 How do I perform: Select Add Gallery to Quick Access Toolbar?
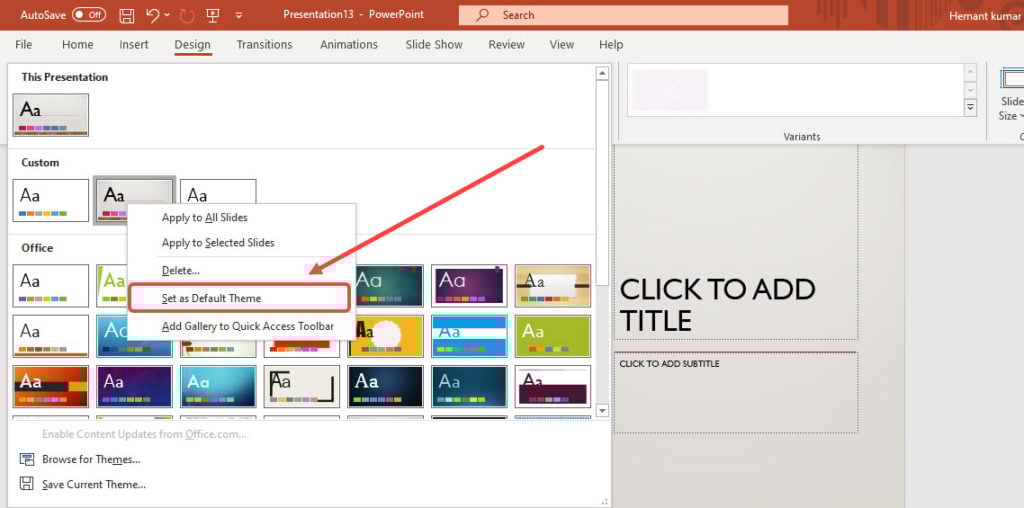pyautogui.click(x=247, y=326)
